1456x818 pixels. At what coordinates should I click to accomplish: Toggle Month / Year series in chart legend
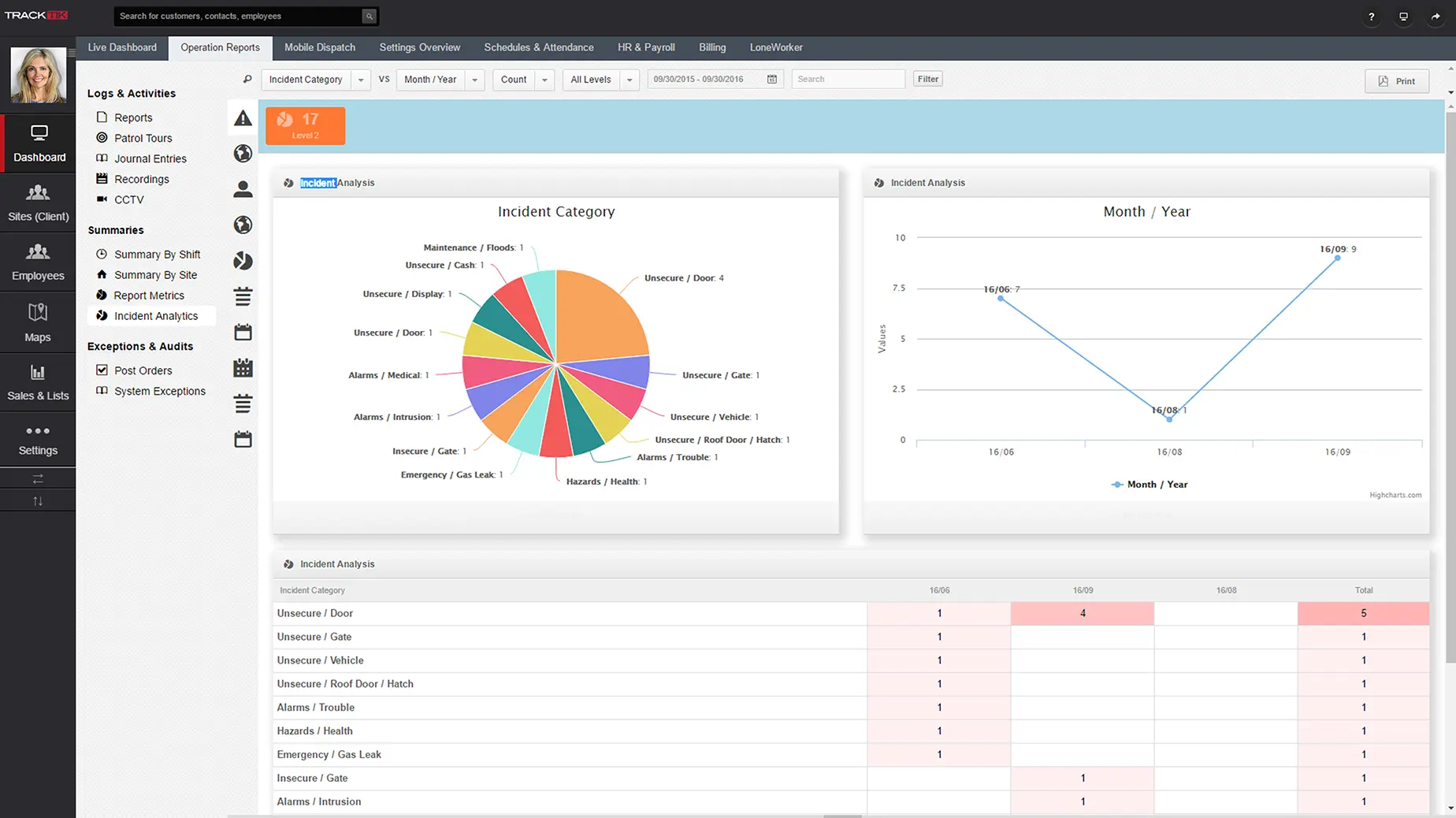(1150, 485)
